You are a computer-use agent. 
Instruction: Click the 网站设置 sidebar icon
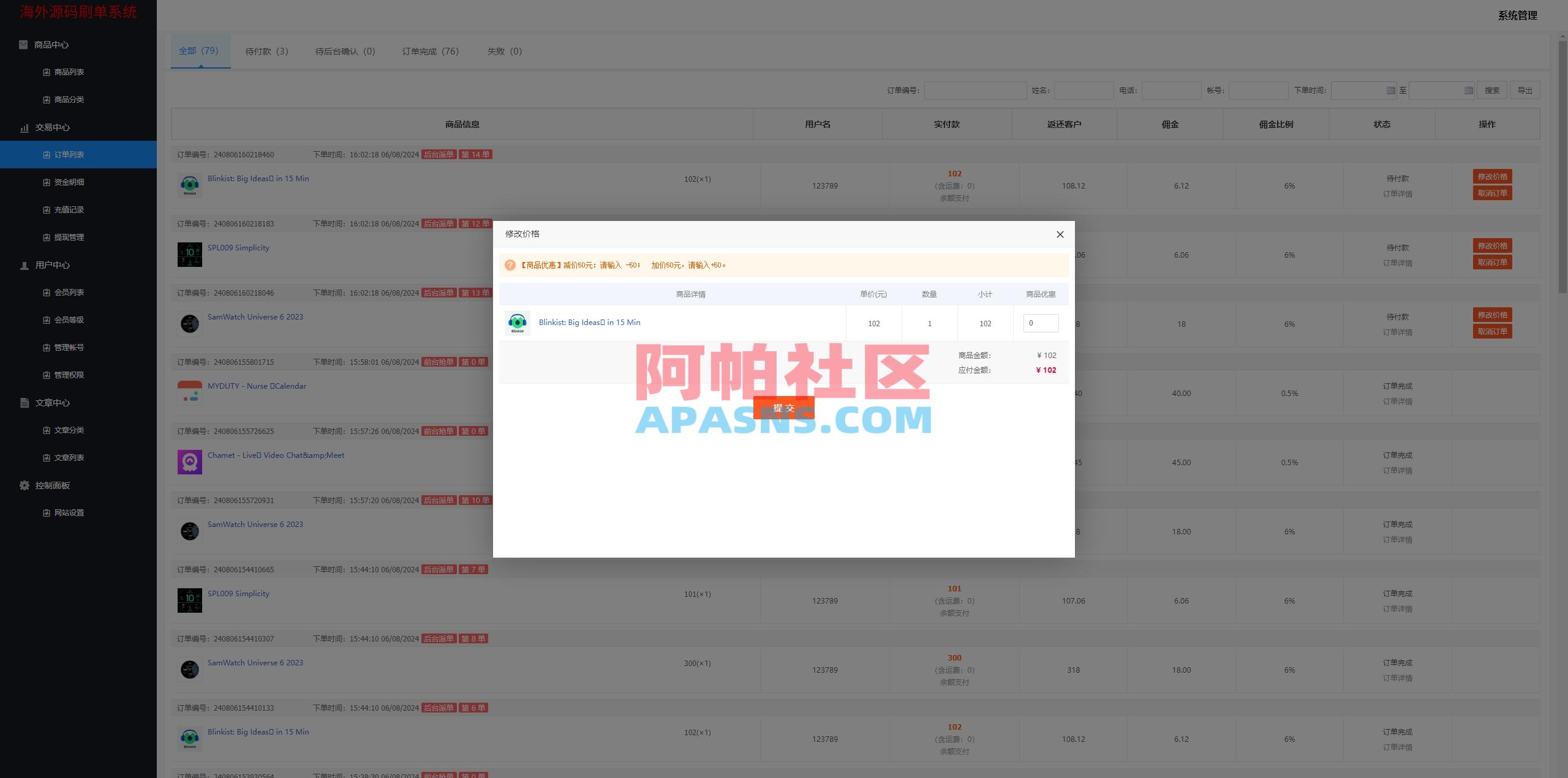46,512
